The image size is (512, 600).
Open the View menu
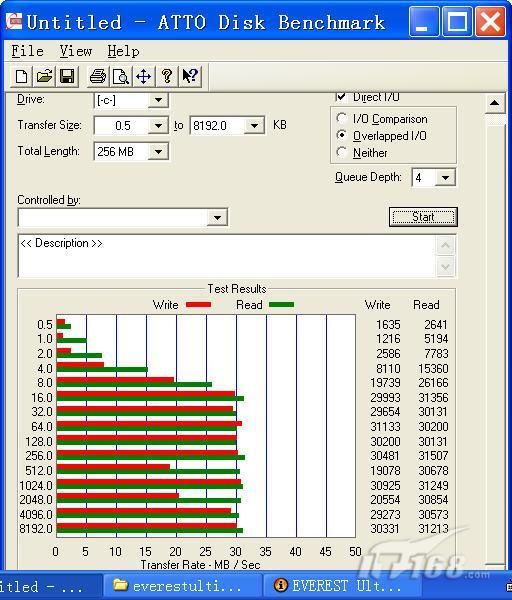click(x=76, y=51)
